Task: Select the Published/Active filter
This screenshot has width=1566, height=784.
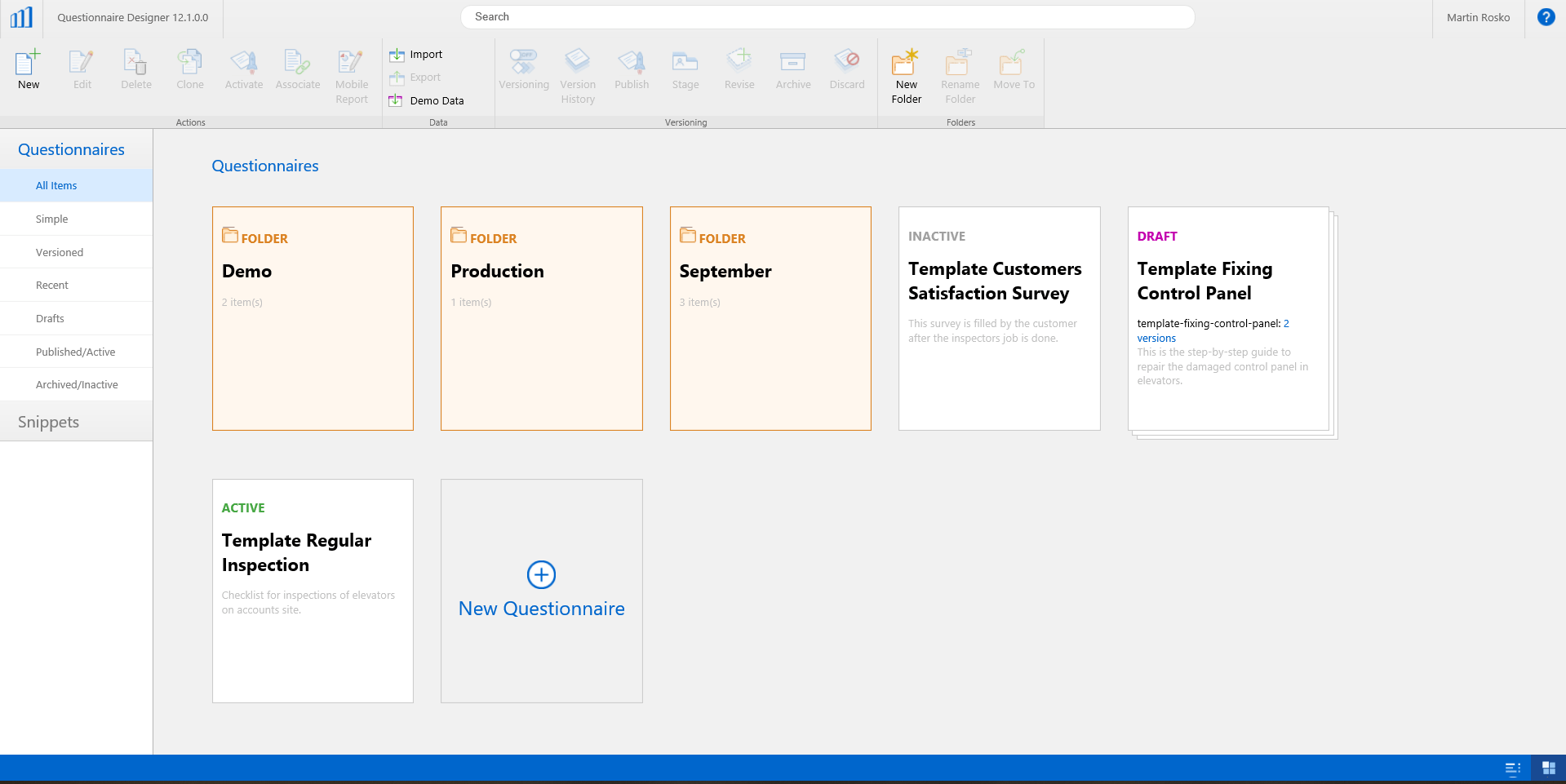Action: pos(76,352)
